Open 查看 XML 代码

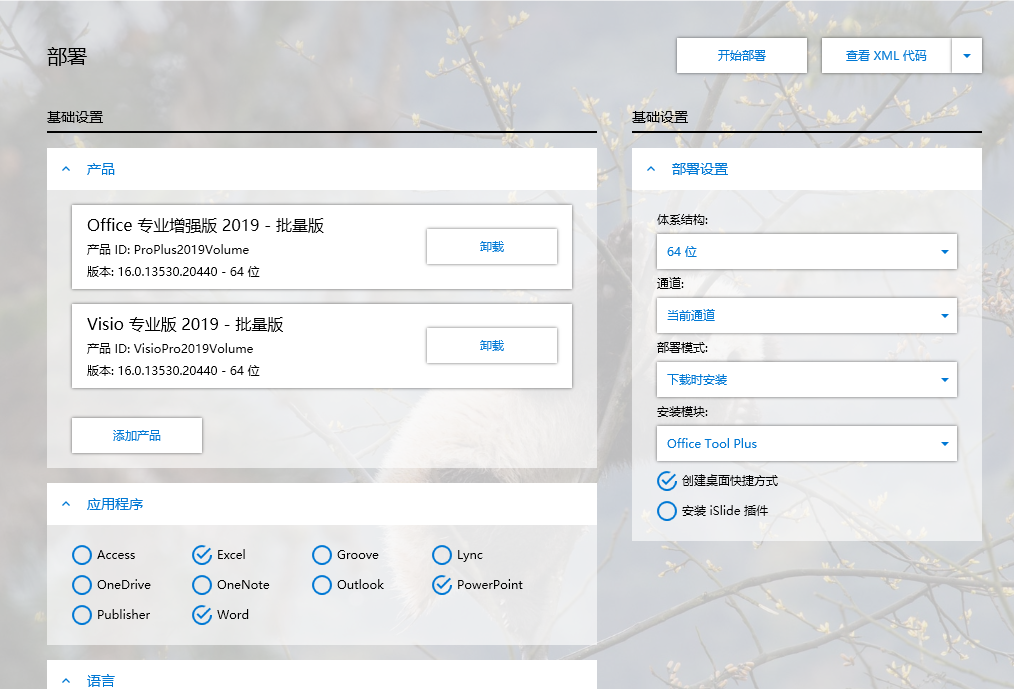[x=886, y=56]
